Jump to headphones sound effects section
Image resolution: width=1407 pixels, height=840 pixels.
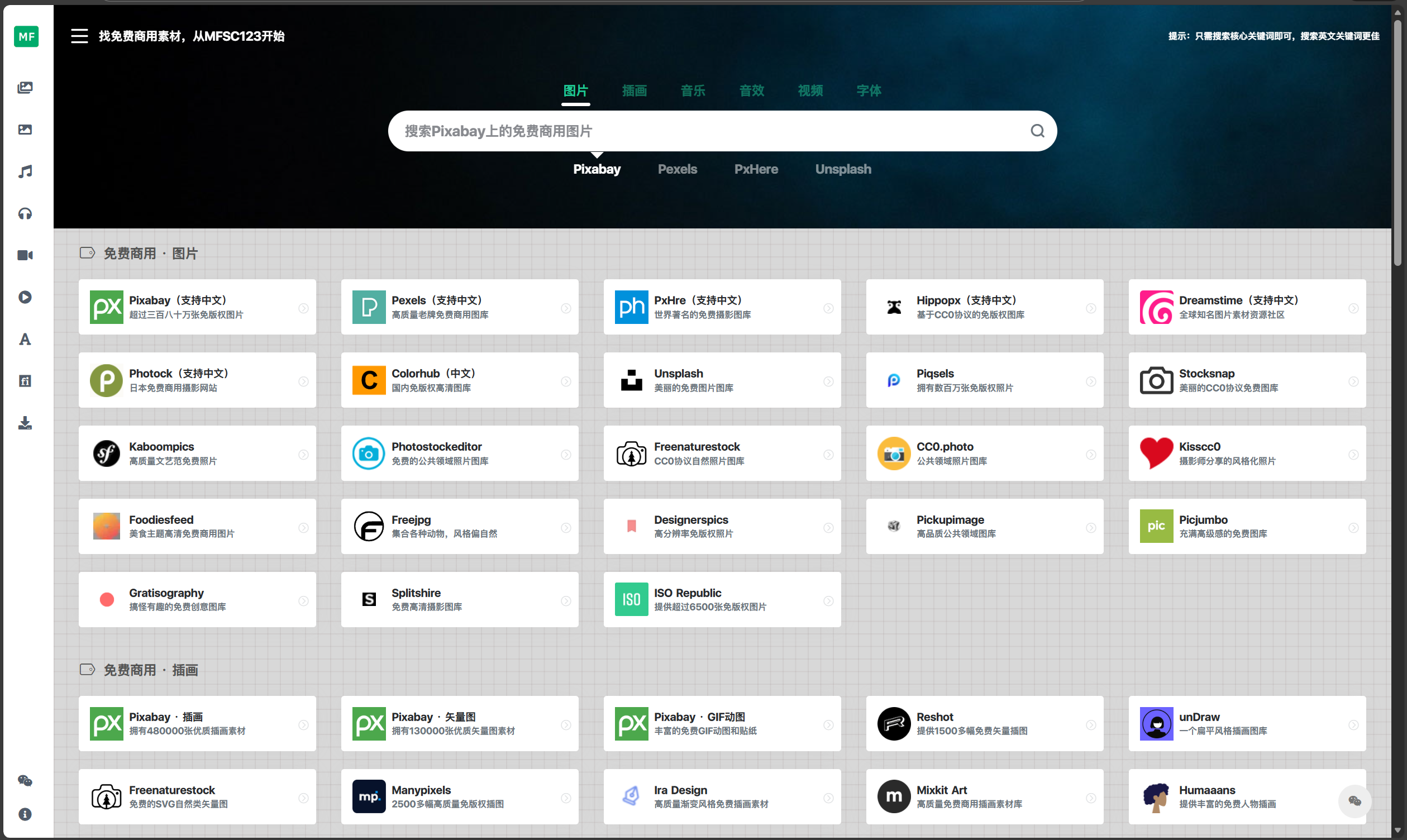pyautogui.click(x=25, y=213)
